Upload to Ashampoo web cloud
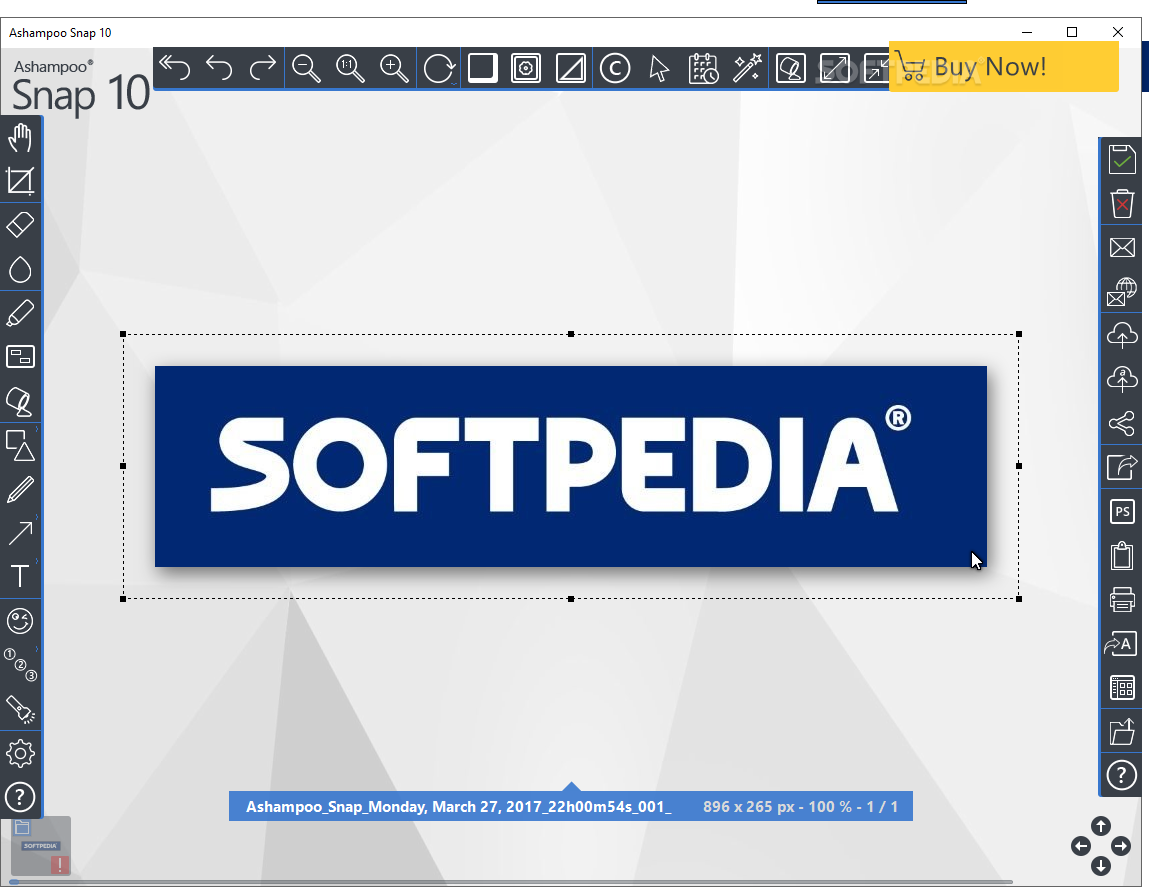Screen dimensions: 1149x887 click(1122, 379)
